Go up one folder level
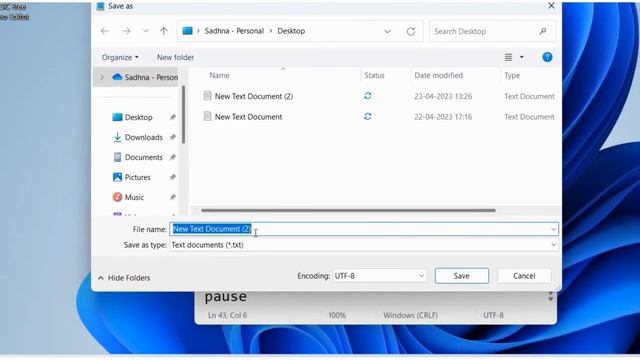The width and height of the screenshot is (640, 360). [x=164, y=31]
